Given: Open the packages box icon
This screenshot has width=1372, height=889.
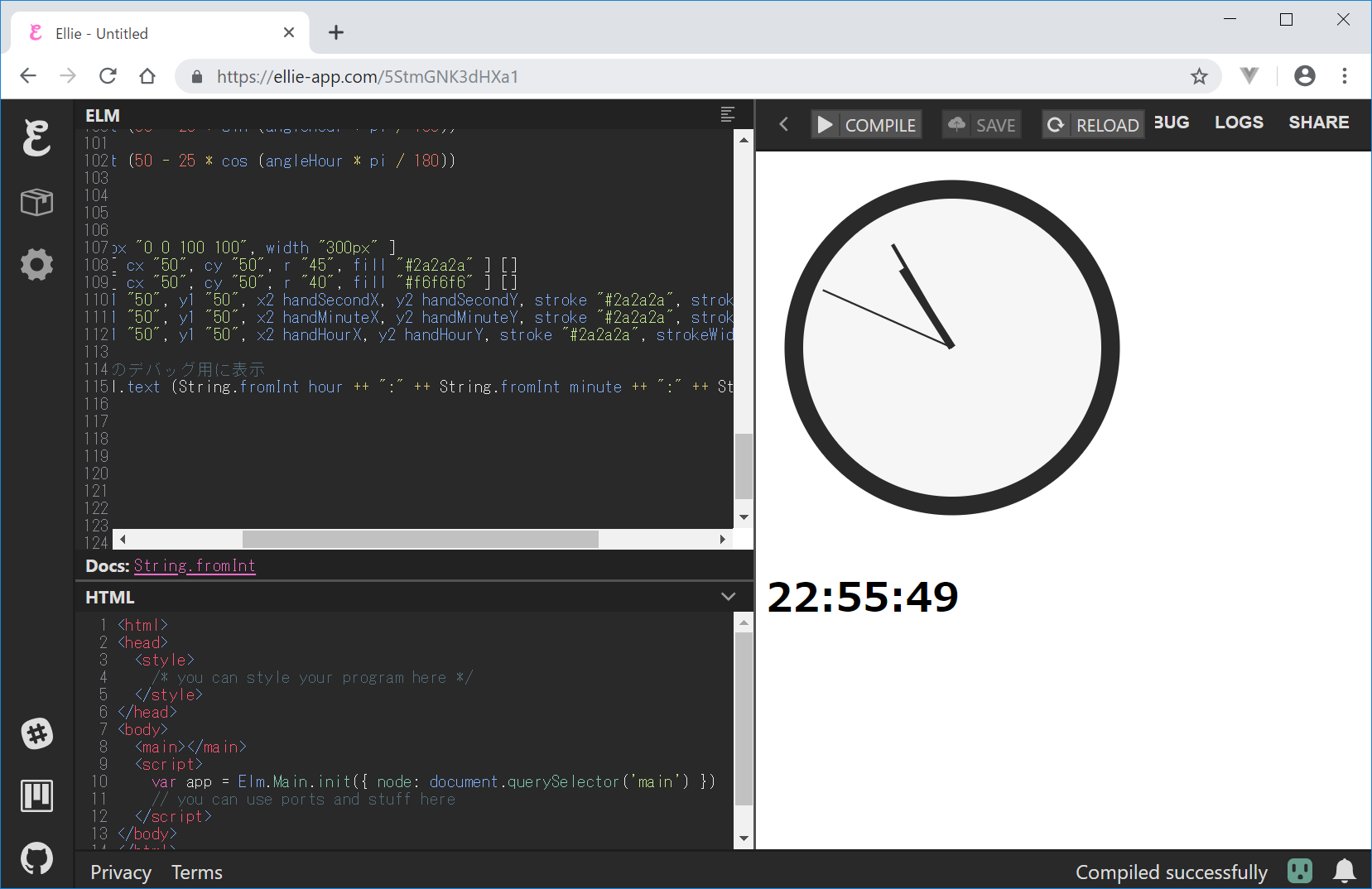Looking at the screenshot, I should (36, 202).
